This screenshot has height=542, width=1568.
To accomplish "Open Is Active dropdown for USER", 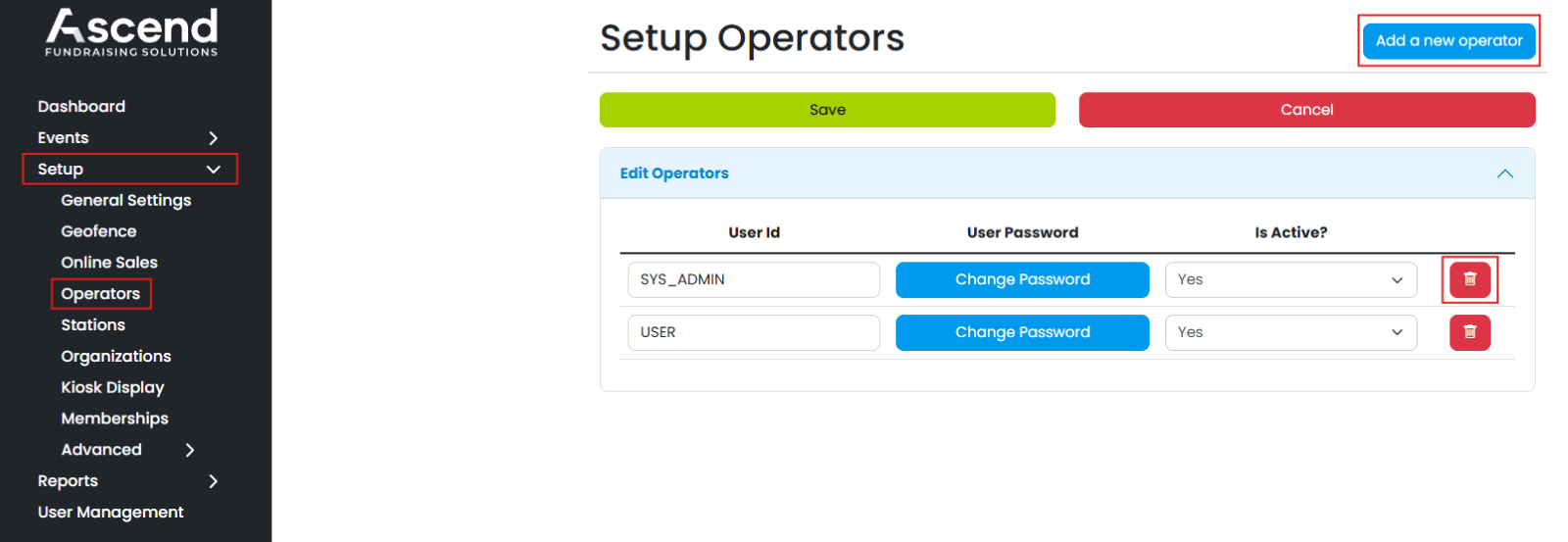I will [1290, 332].
